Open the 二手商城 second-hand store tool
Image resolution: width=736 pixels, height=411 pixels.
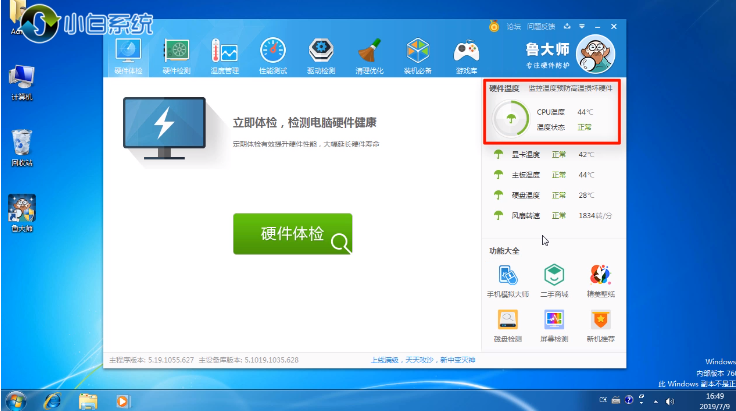pyautogui.click(x=554, y=279)
